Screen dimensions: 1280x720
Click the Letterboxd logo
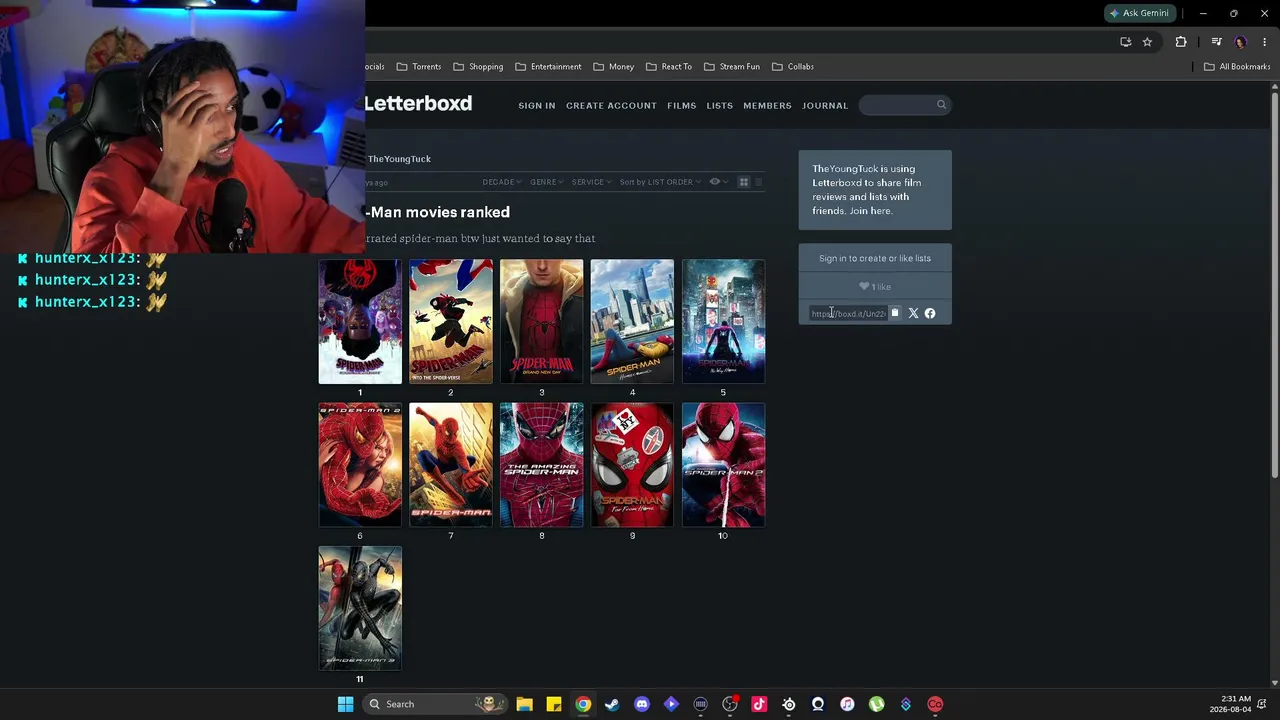[x=418, y=104]
